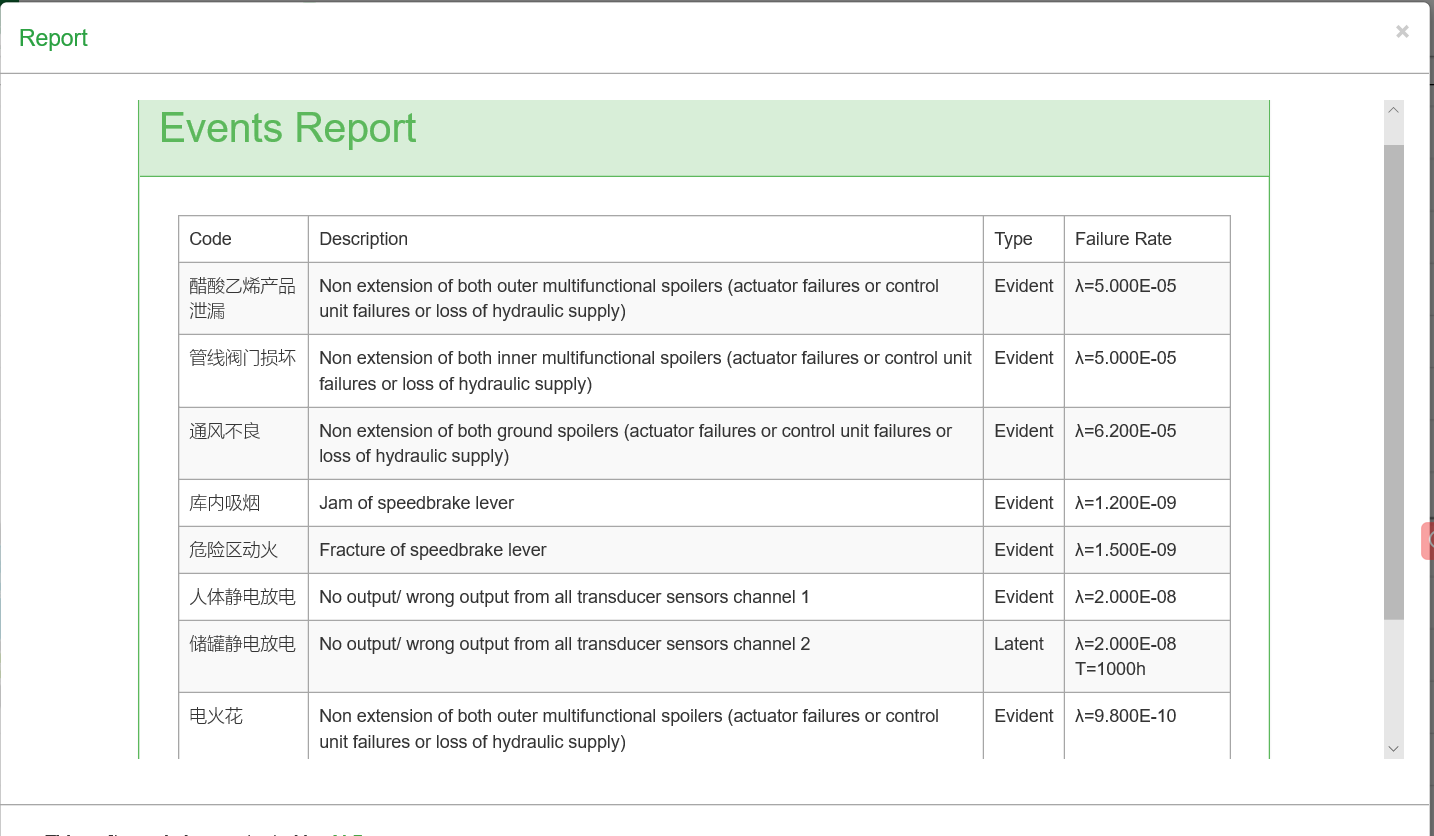Click the 'both inner multifunctional spoilers' description
The image size is (1434, 836).
coord(645,371)
